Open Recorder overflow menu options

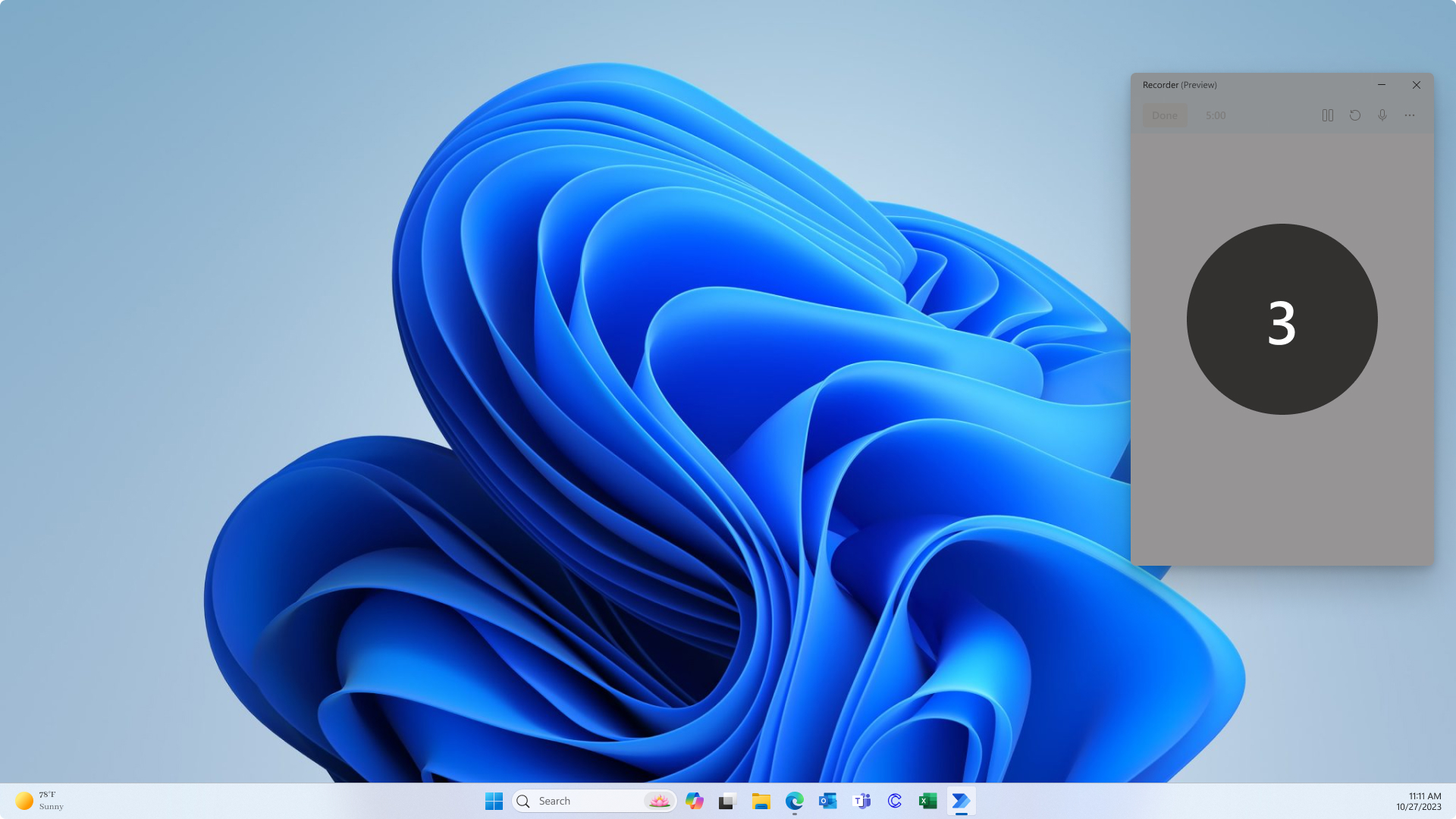click(1409, 115)
